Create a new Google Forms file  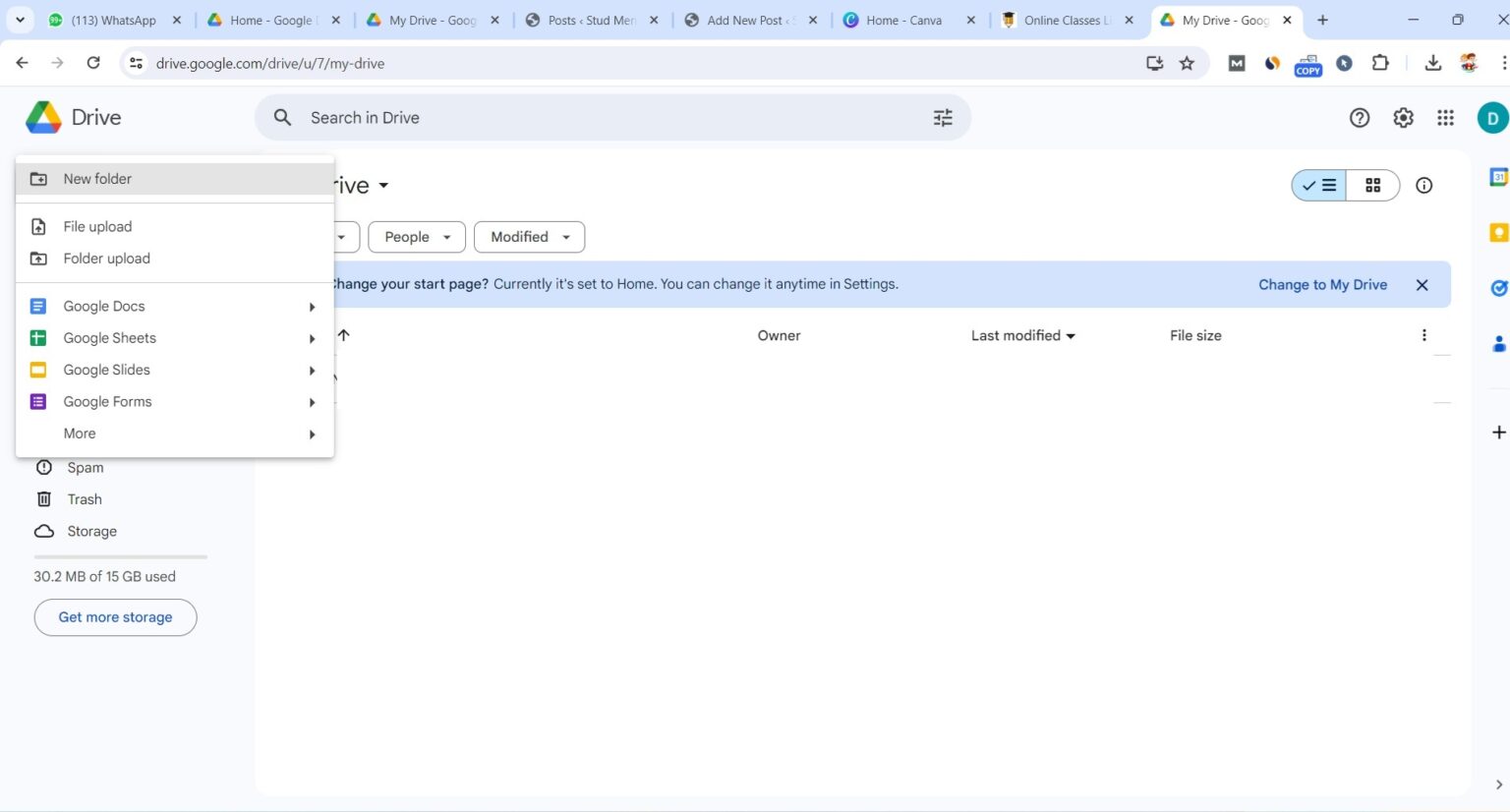107,401
